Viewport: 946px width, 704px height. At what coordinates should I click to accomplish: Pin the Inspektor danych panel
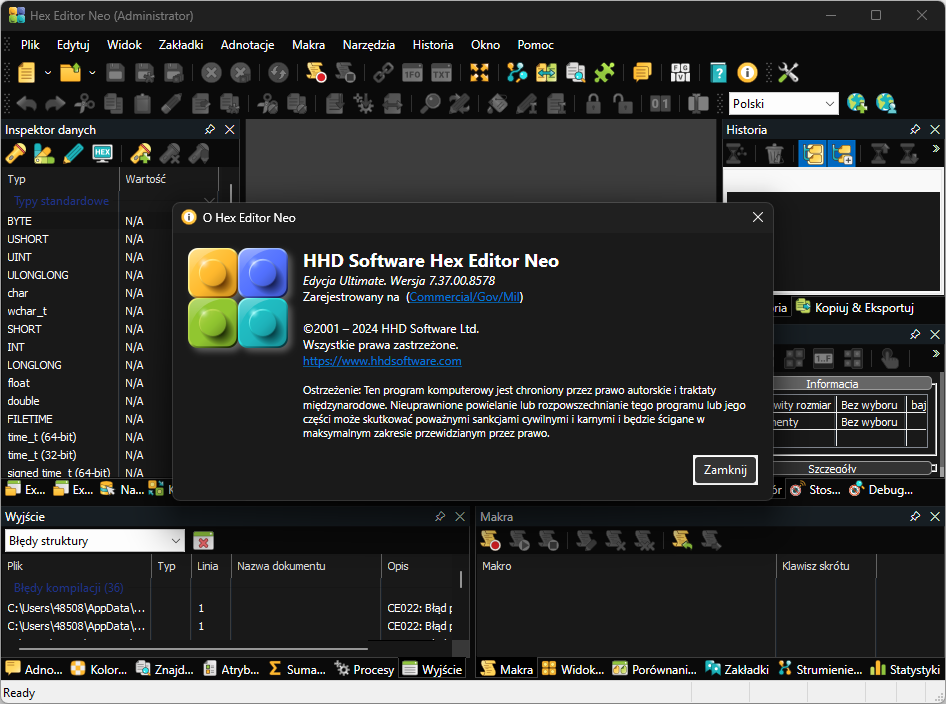(x=209, y=129)
